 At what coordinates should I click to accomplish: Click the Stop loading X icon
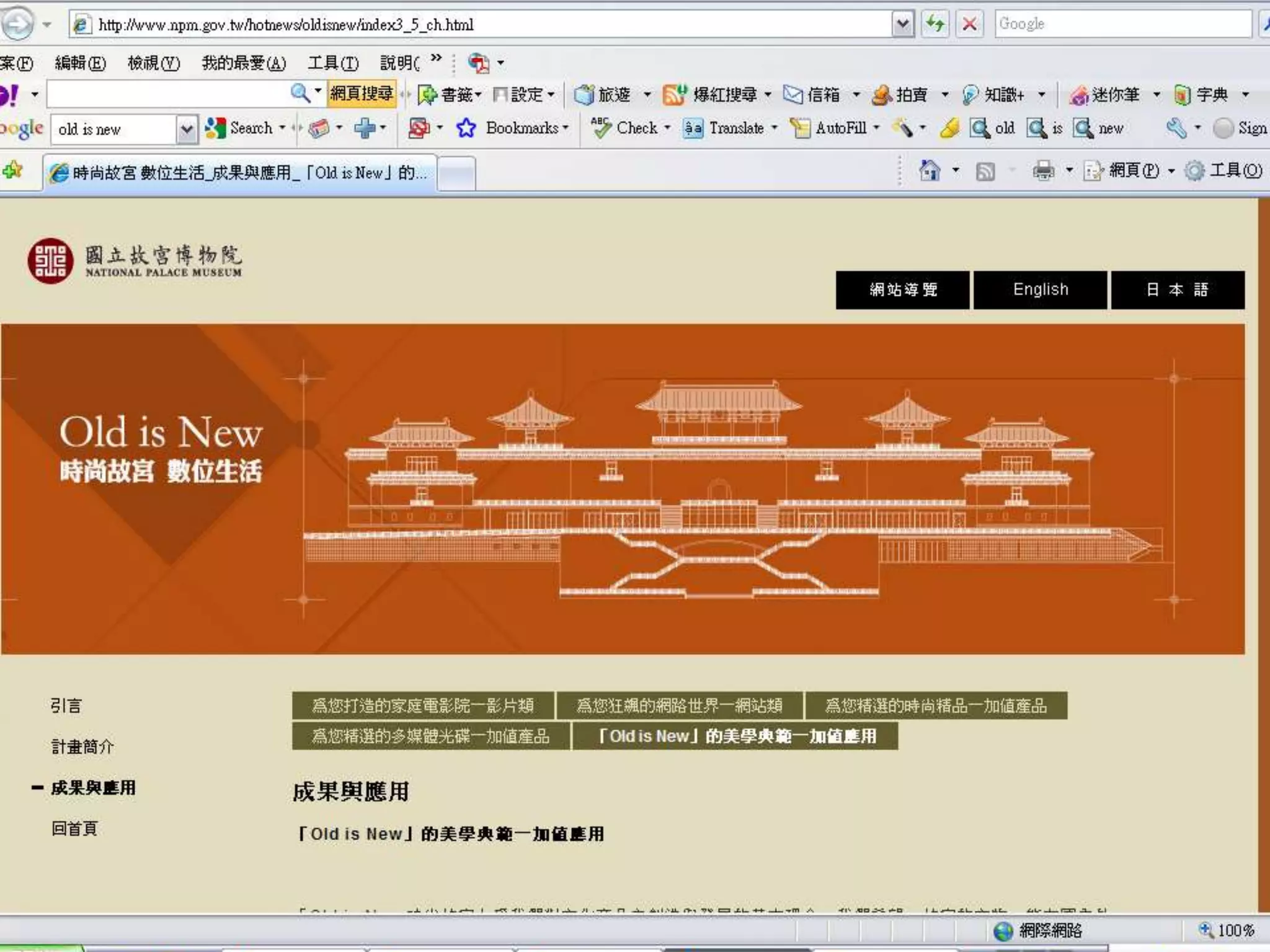tap(969, 24)
